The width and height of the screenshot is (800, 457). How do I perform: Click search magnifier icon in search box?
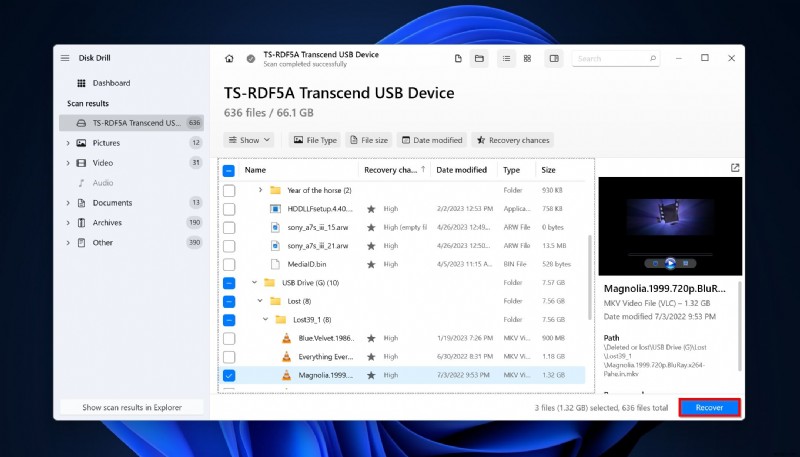(653, 59)
